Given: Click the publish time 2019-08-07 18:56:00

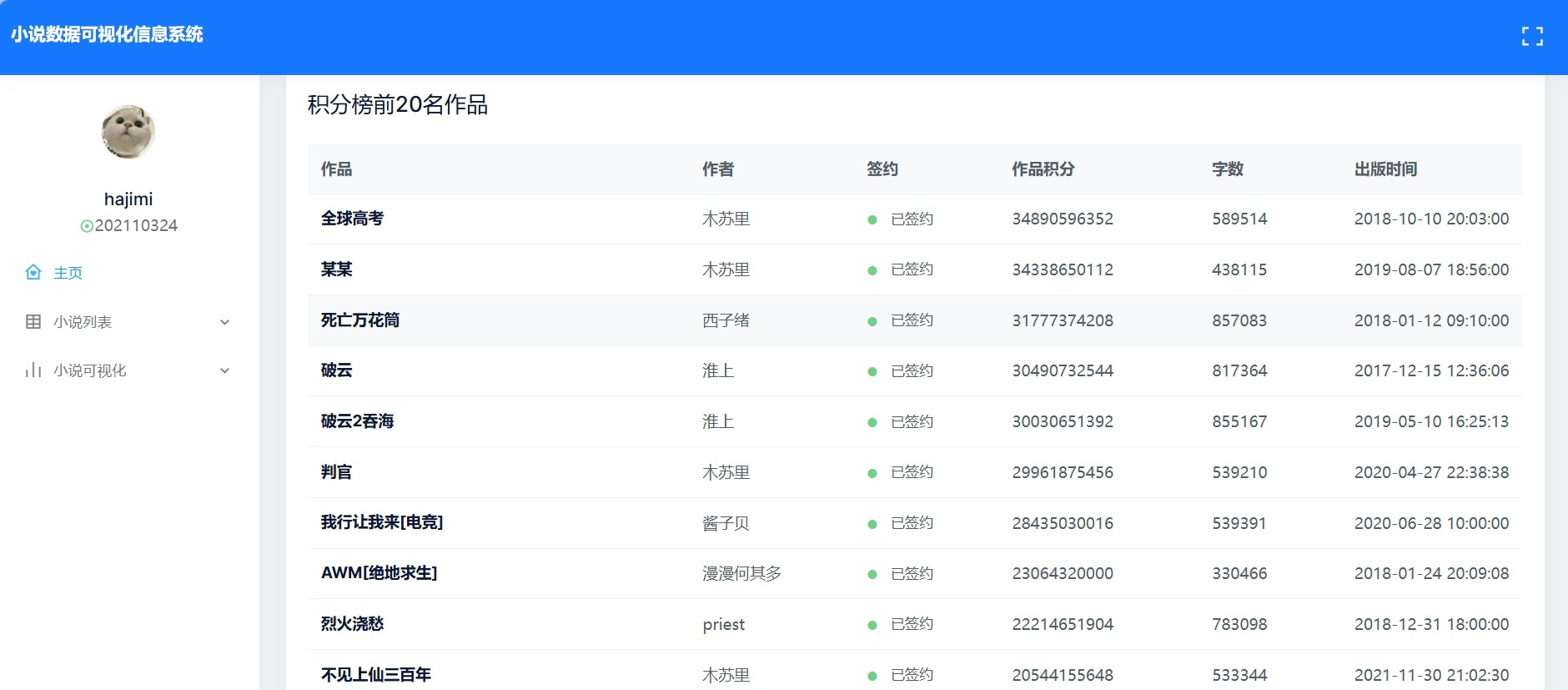Looking at the screenshot, I should pos(1432,269).
